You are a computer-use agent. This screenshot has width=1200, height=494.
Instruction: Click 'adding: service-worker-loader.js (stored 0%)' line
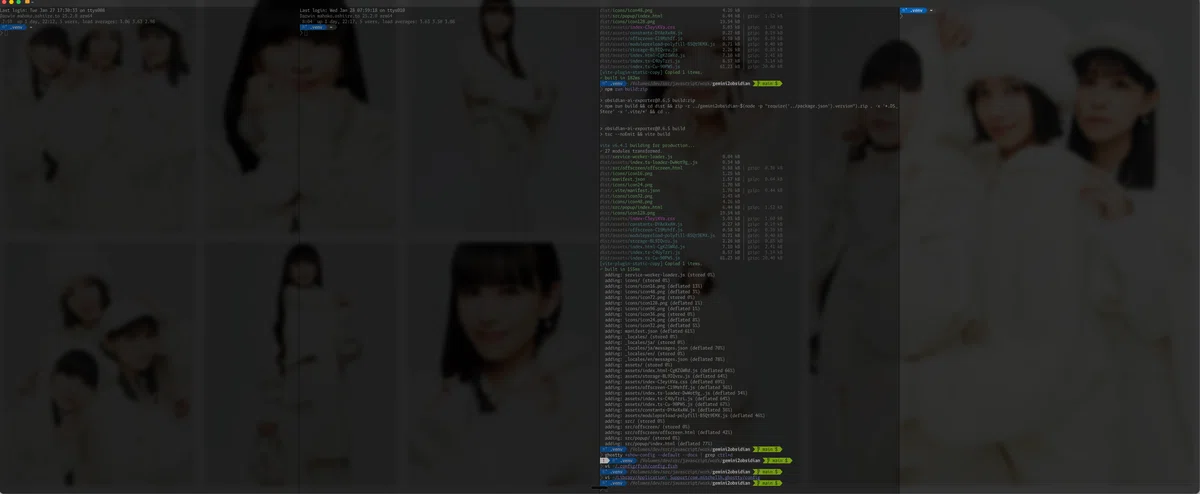(x=660, y=275)
